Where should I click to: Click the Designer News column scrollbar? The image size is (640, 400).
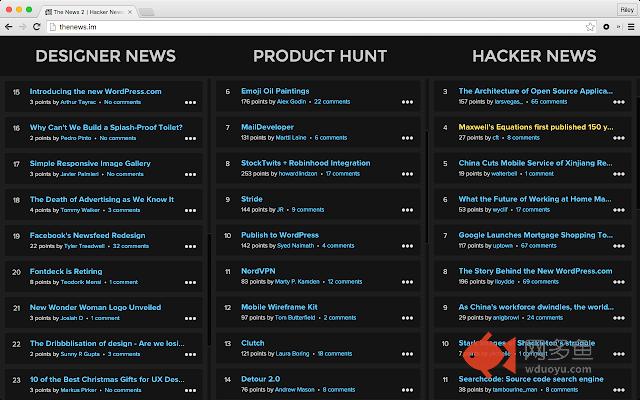tap(209, 289)
